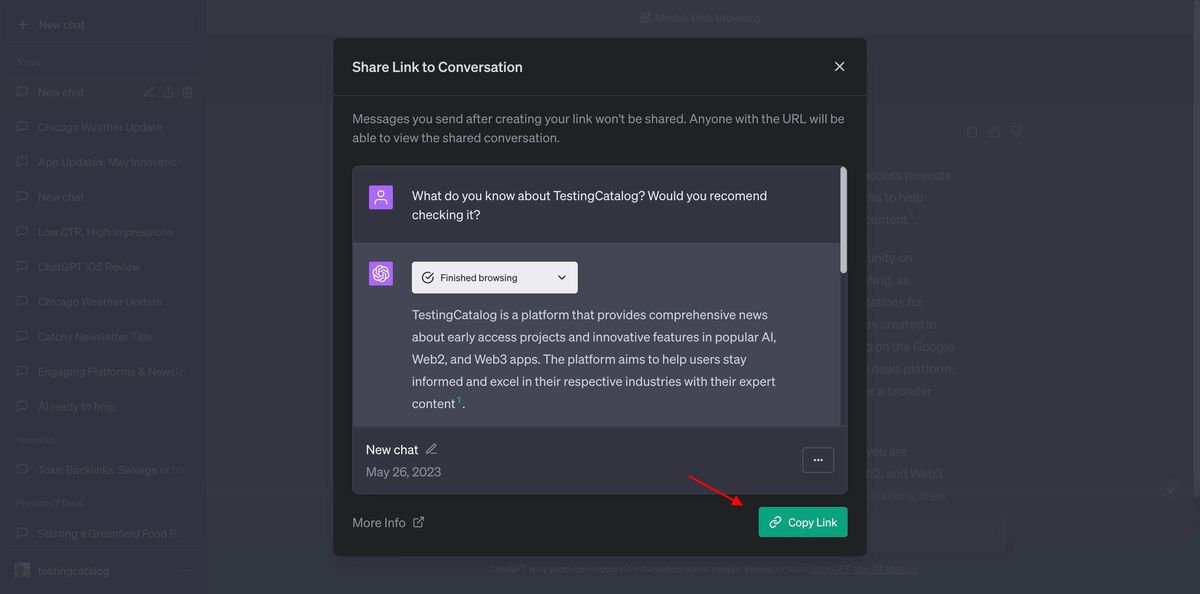Edit the chat title with the pencil icon

148,91
